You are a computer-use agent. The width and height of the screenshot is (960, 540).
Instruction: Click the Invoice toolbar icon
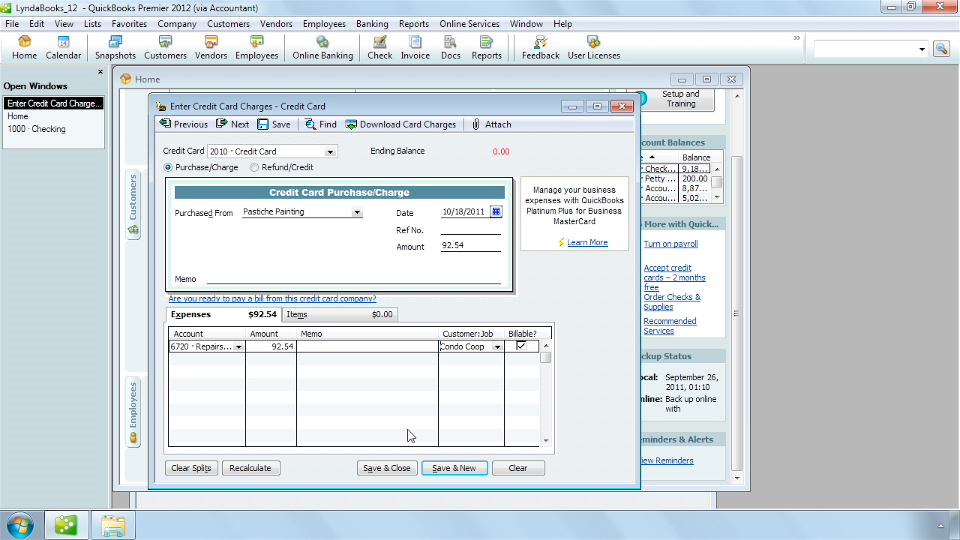[415, 47]
